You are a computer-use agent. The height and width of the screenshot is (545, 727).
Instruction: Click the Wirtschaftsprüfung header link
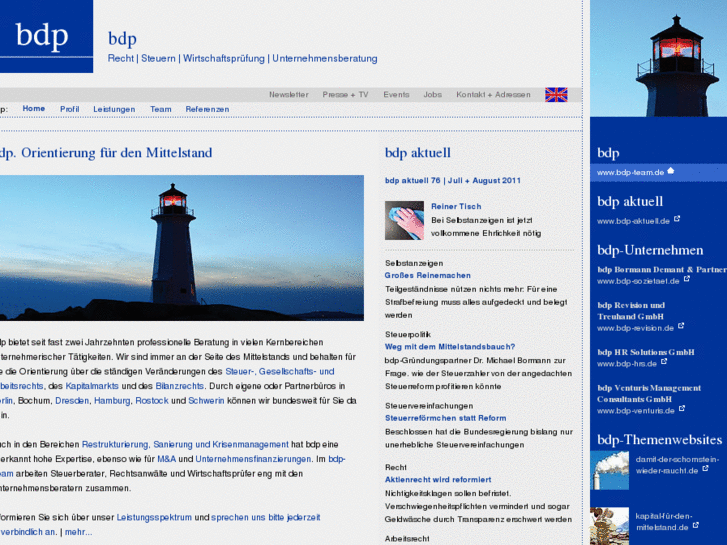coord(223,58)
